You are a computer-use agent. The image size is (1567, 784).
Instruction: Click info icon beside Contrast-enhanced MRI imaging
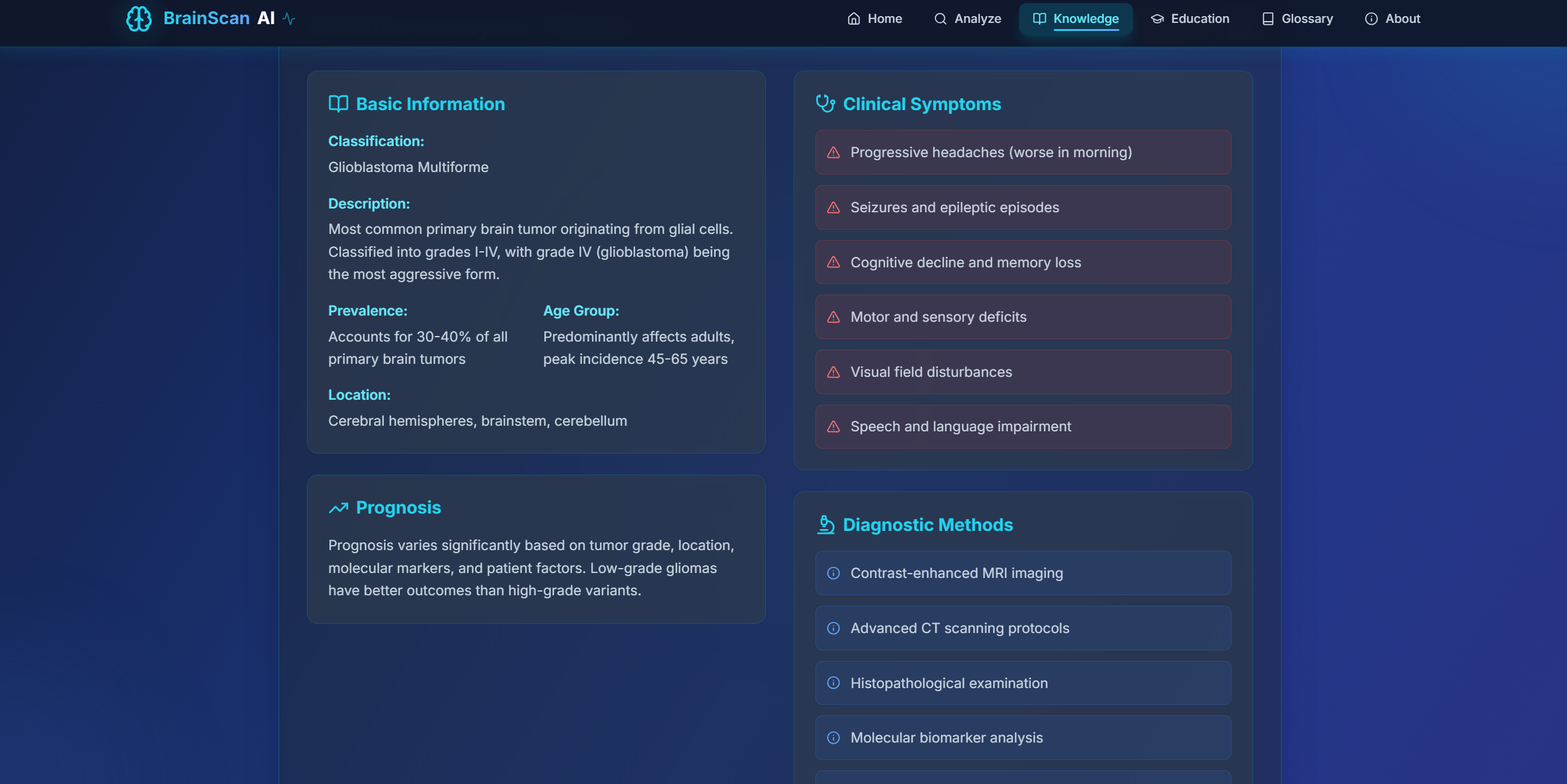pyautogui.click(x=833, y=574)
